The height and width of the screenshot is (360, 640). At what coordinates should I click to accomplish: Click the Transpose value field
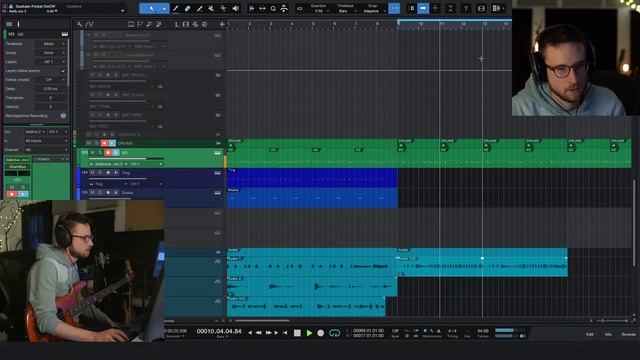[51, 98]
